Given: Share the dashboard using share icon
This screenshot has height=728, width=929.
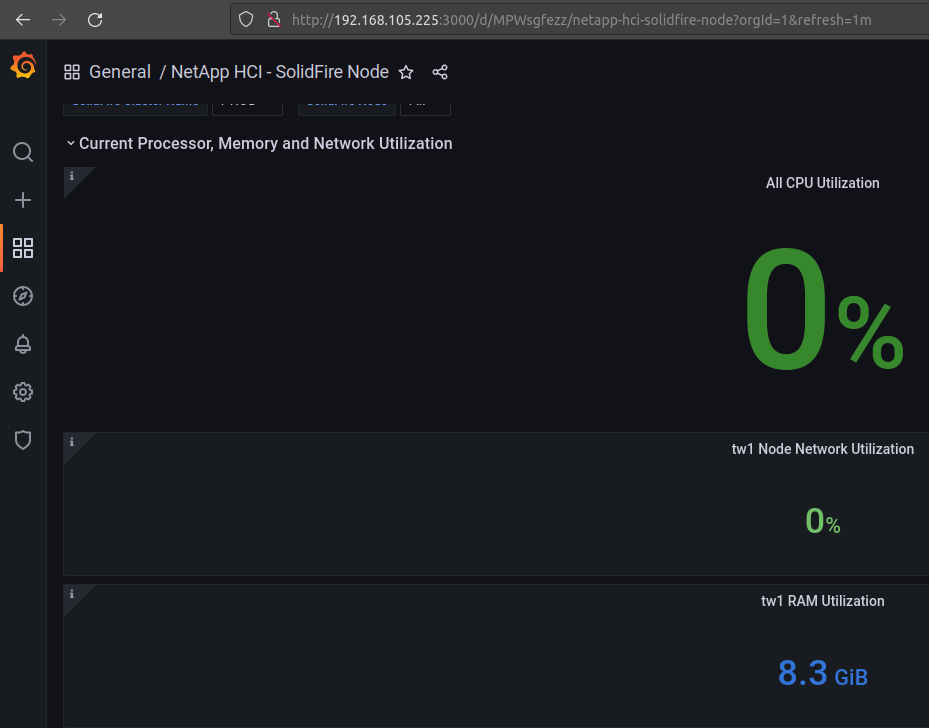Looking at the screenshot, I should (440, 72).
